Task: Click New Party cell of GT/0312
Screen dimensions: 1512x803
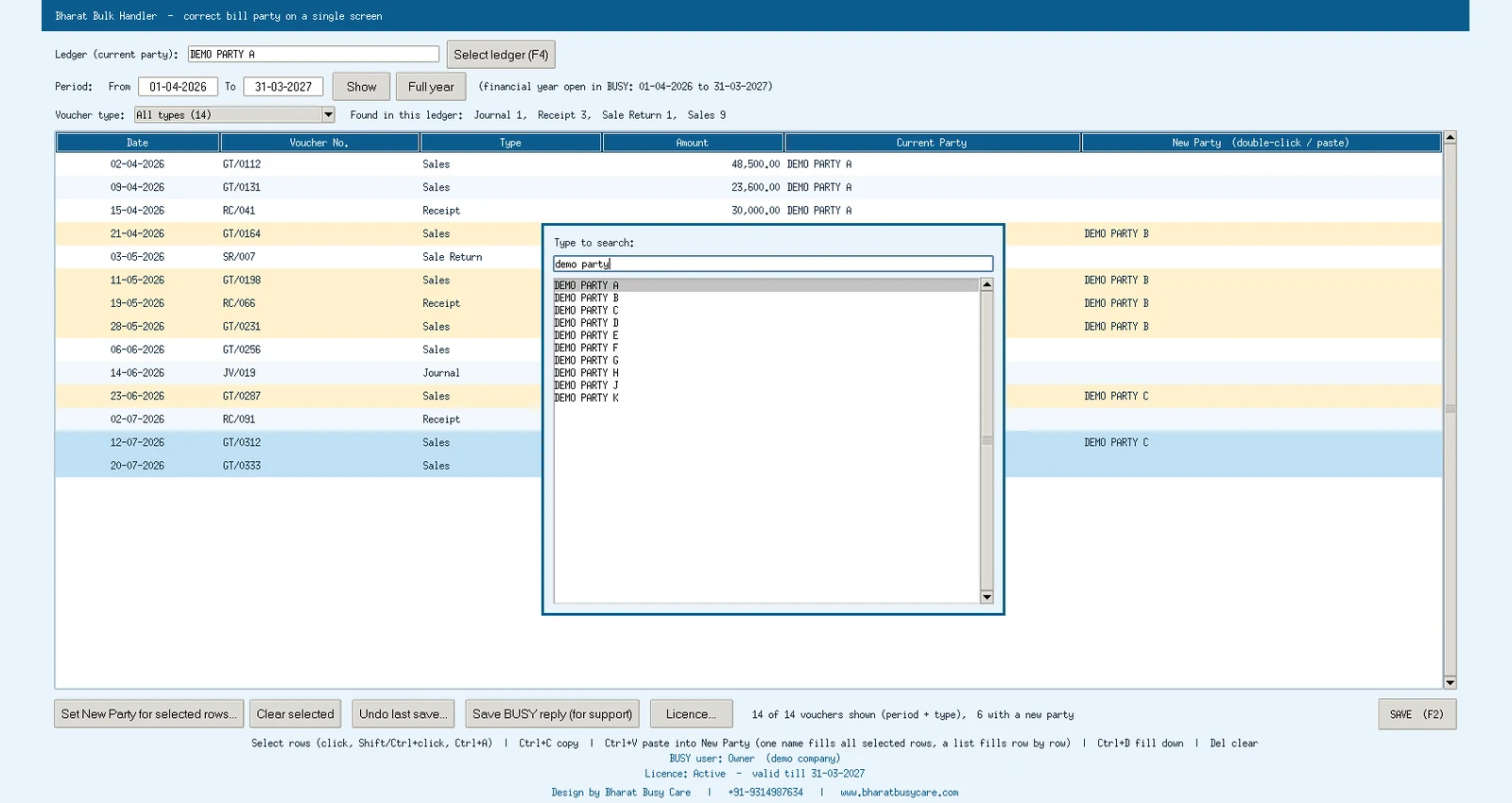Action: pos(1262,442)
